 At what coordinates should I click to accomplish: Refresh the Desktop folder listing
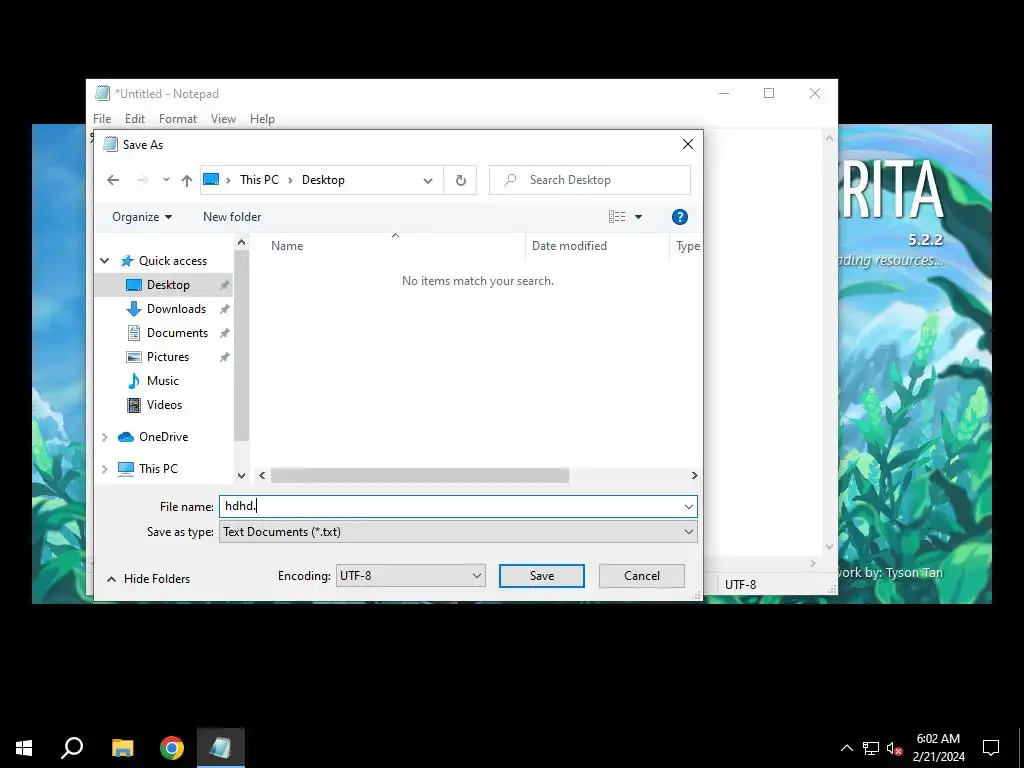coord(460,180)
